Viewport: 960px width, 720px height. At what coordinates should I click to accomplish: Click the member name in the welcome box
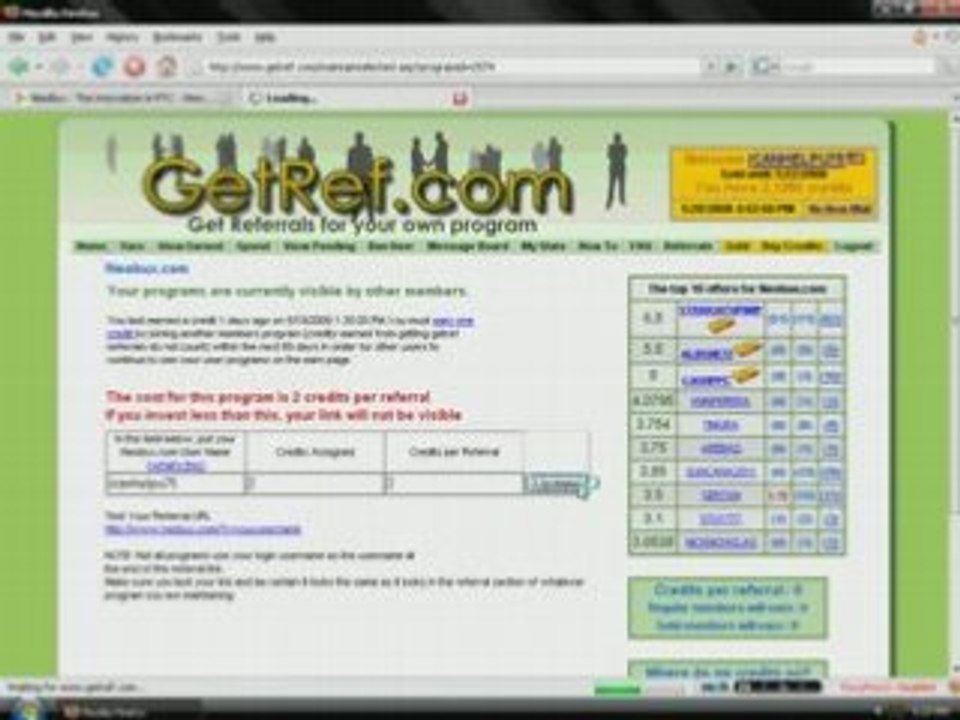pos(806,159)
